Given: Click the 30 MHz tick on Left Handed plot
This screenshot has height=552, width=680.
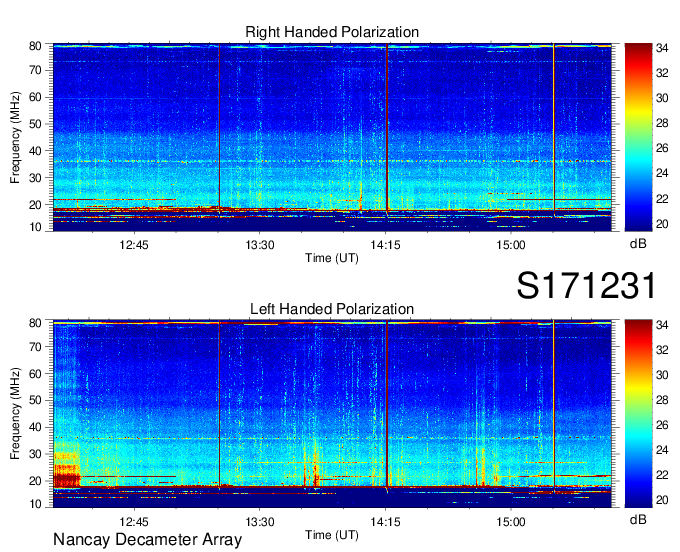Looking at the screenshot, I should 35,454.
